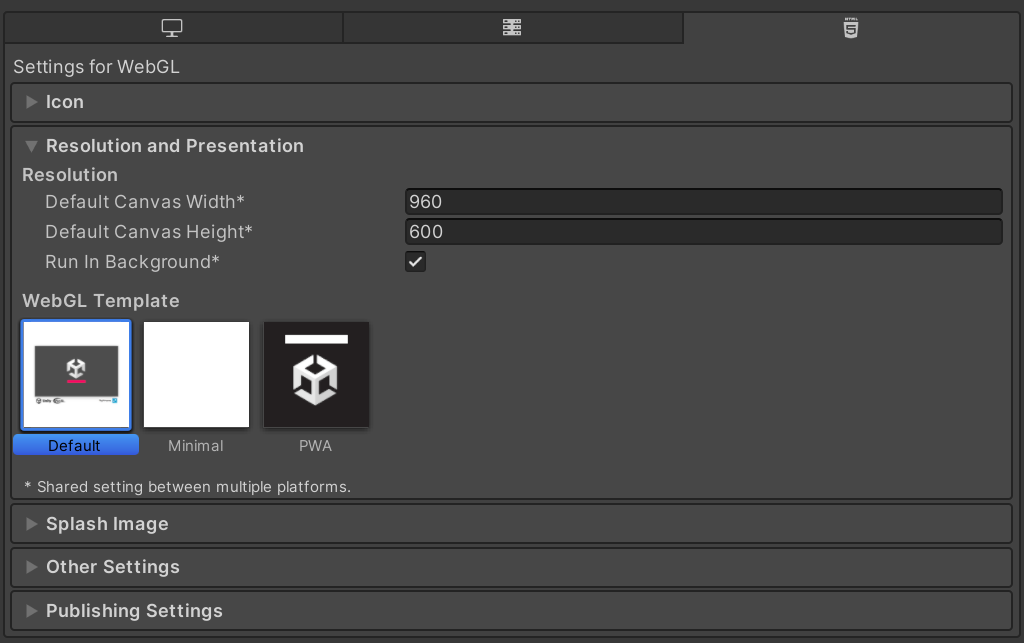Select the Minimal WebGL template thumbnail
The height and width of the screenshot is (643, 1024).
pos(197,375)
